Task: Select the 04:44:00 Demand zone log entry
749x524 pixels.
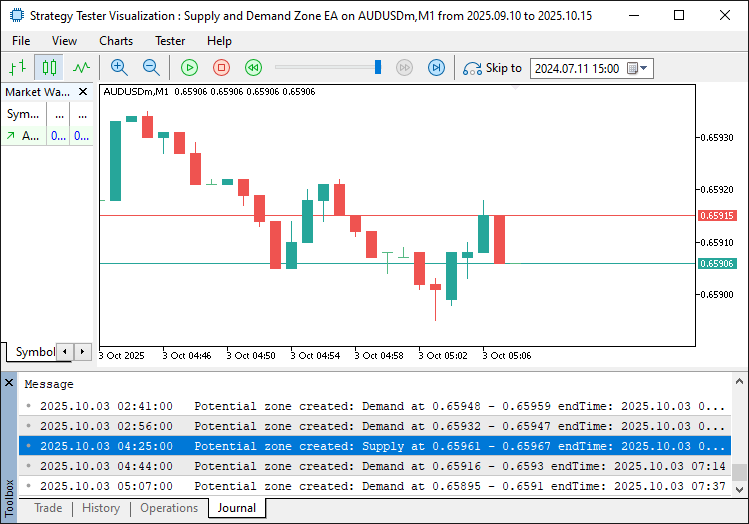Action: point(380,466)
